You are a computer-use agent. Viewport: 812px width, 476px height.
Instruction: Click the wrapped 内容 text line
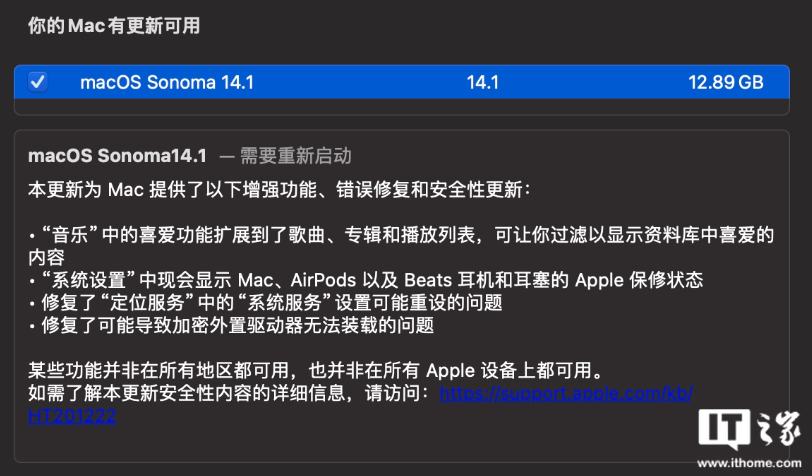47,257
